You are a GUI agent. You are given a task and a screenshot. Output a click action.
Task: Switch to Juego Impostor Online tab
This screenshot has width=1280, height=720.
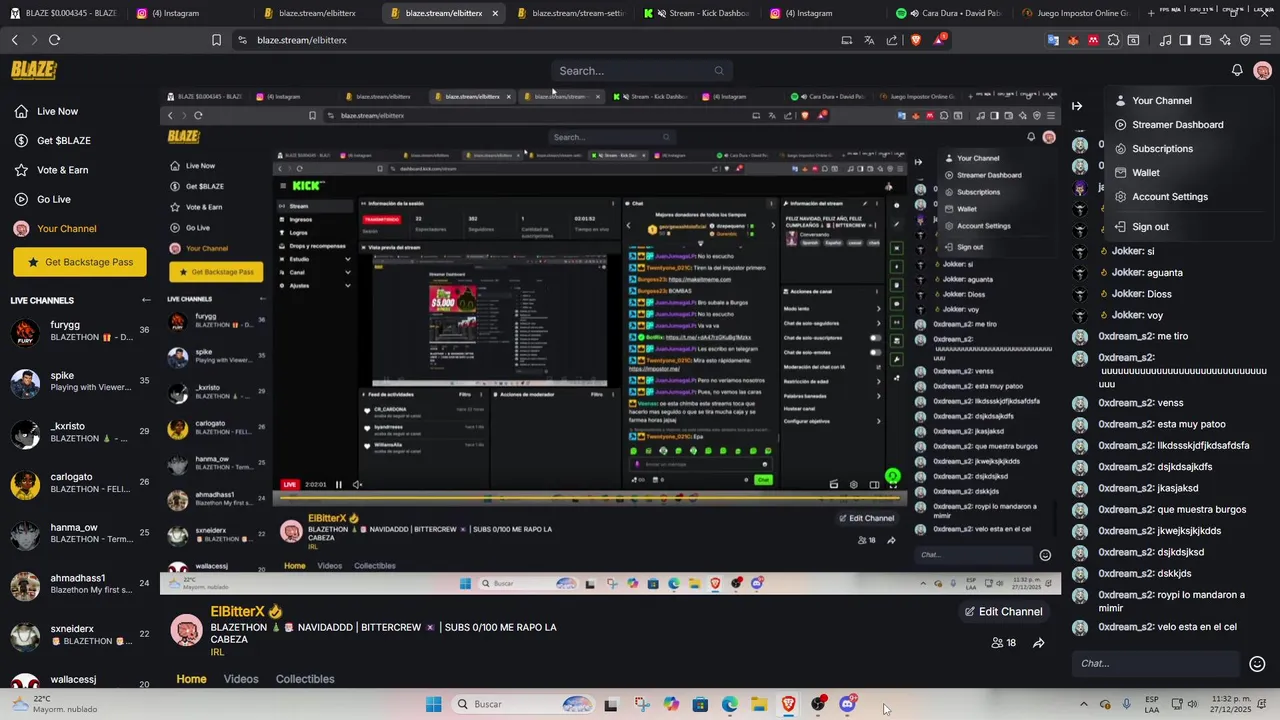[x=1077, y=13]
